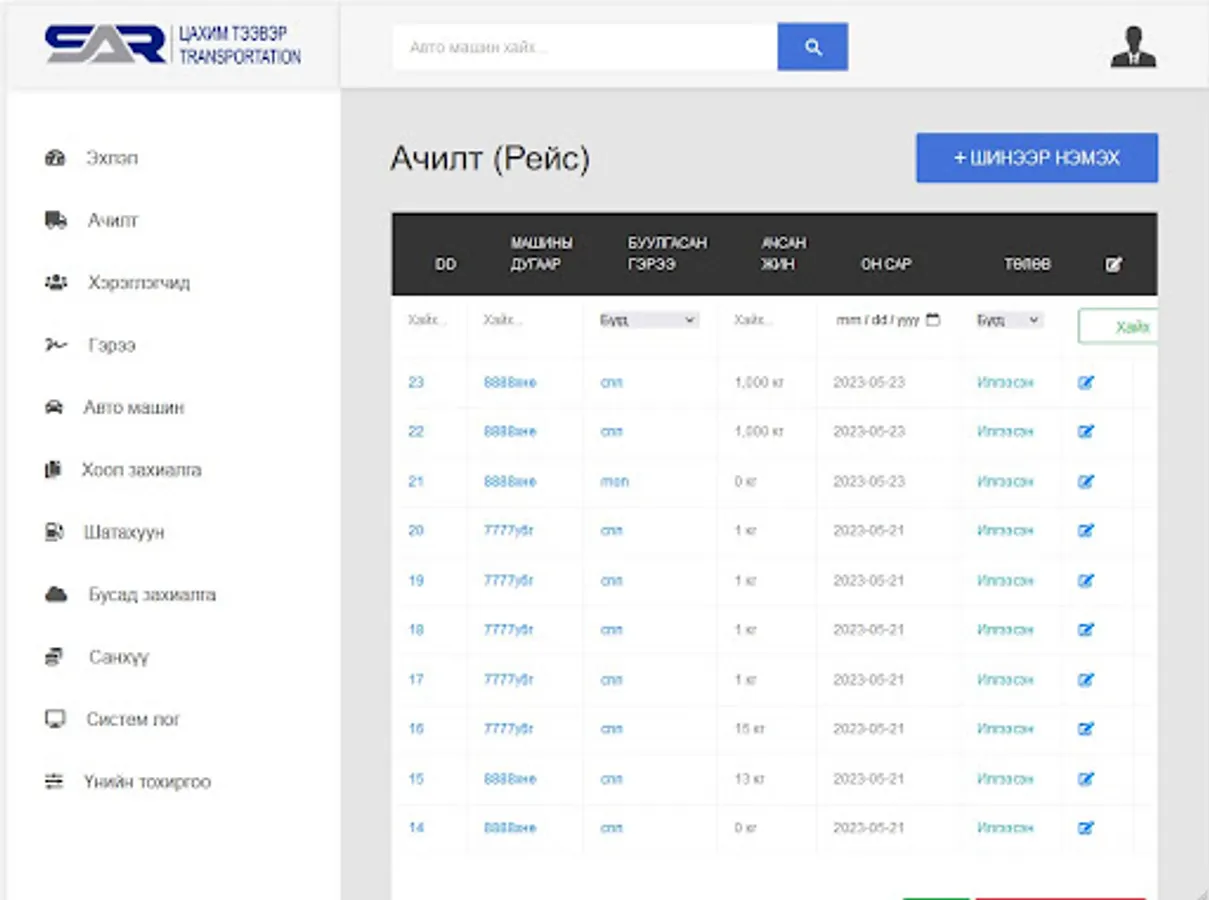Edit row 22 with the pencil icon
The height and width of the screenshot is (900, 1209).
[1086, 432]
